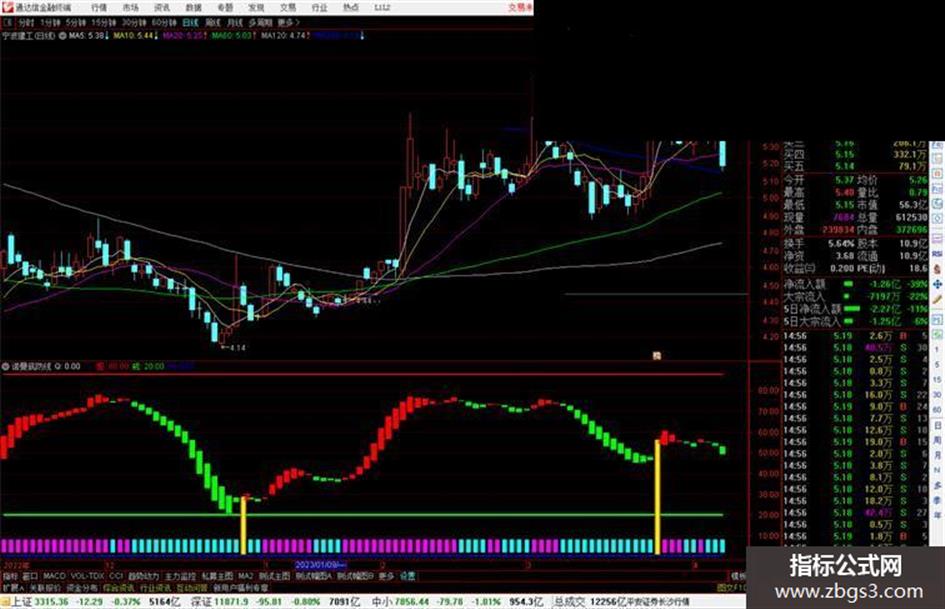Viewport: 945px width, 609px height.
Task: Switch chart to 15分钟 period
Action: point(104,22)
